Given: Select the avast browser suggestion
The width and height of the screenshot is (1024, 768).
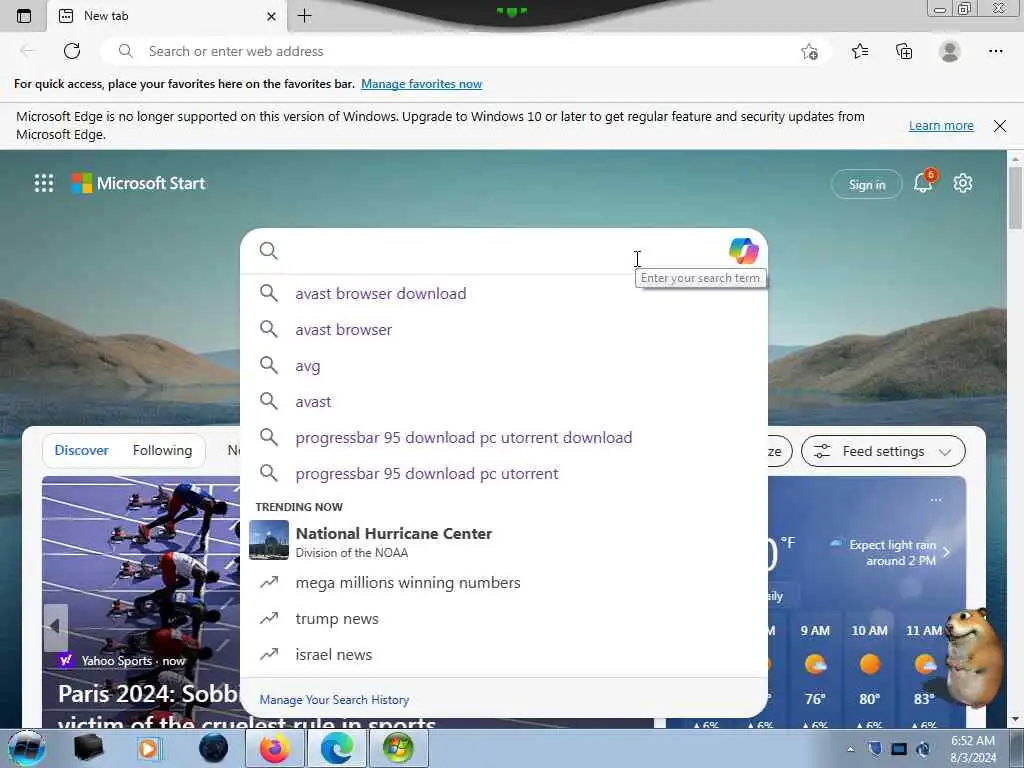Looking at the screenshot, I should [504, 329].
